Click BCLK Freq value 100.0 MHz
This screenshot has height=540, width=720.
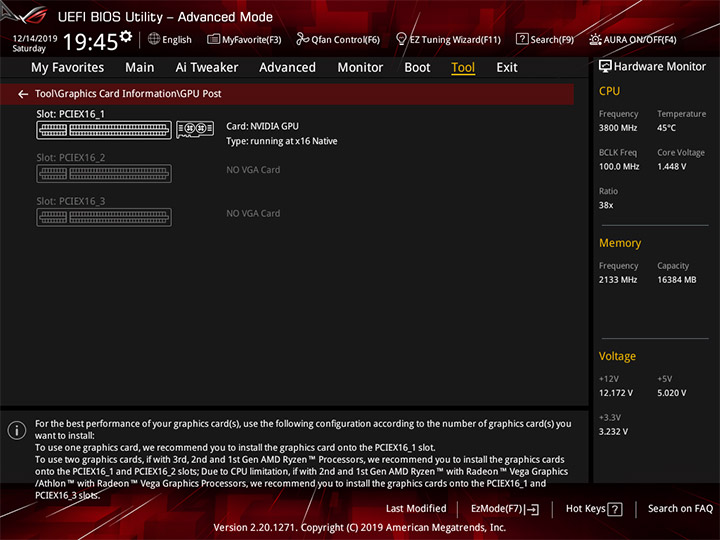[619, 167]
